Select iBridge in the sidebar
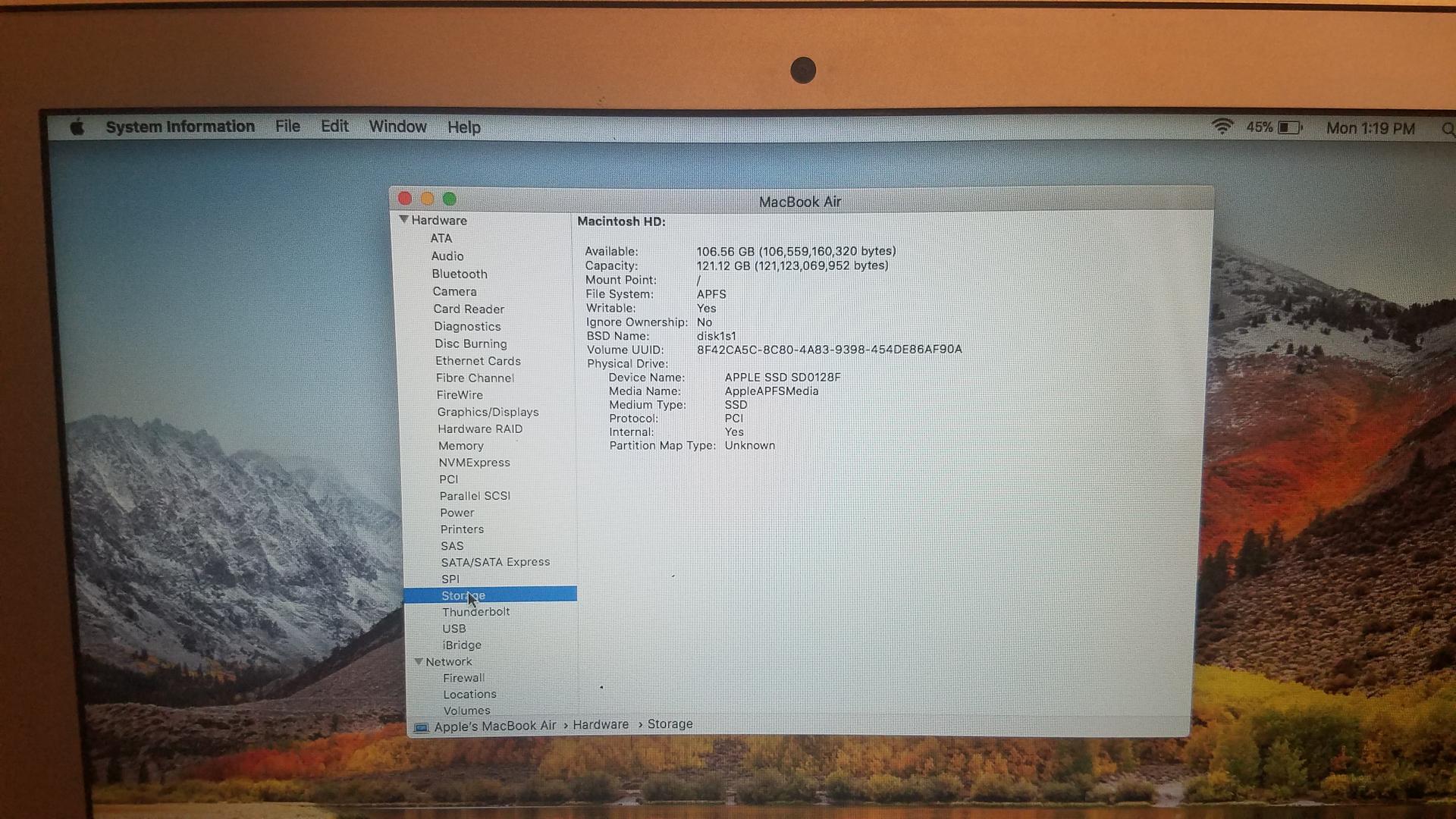Viewport: 1456px width, 819px height. coord(462,645)
